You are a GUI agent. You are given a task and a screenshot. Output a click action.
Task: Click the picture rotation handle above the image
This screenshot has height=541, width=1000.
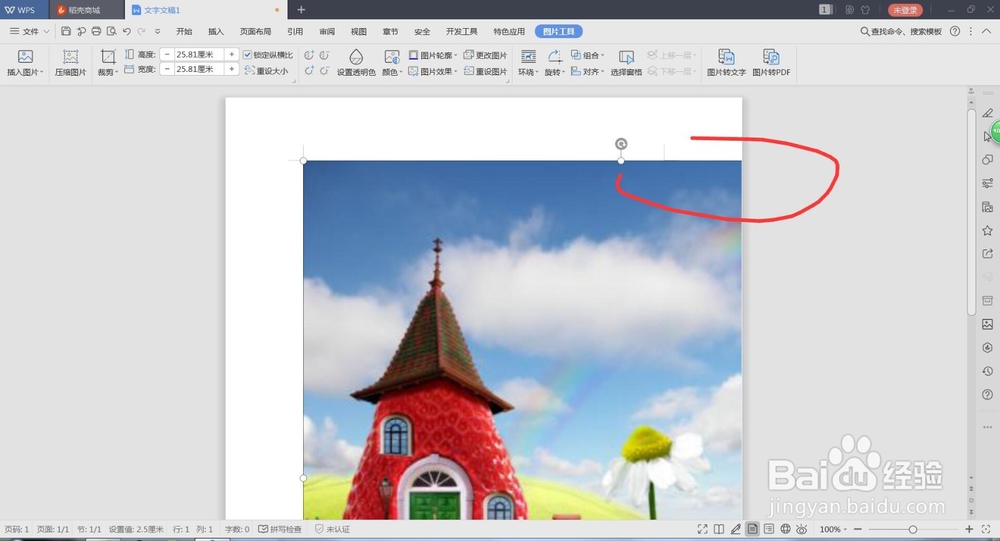click(621, 144)
